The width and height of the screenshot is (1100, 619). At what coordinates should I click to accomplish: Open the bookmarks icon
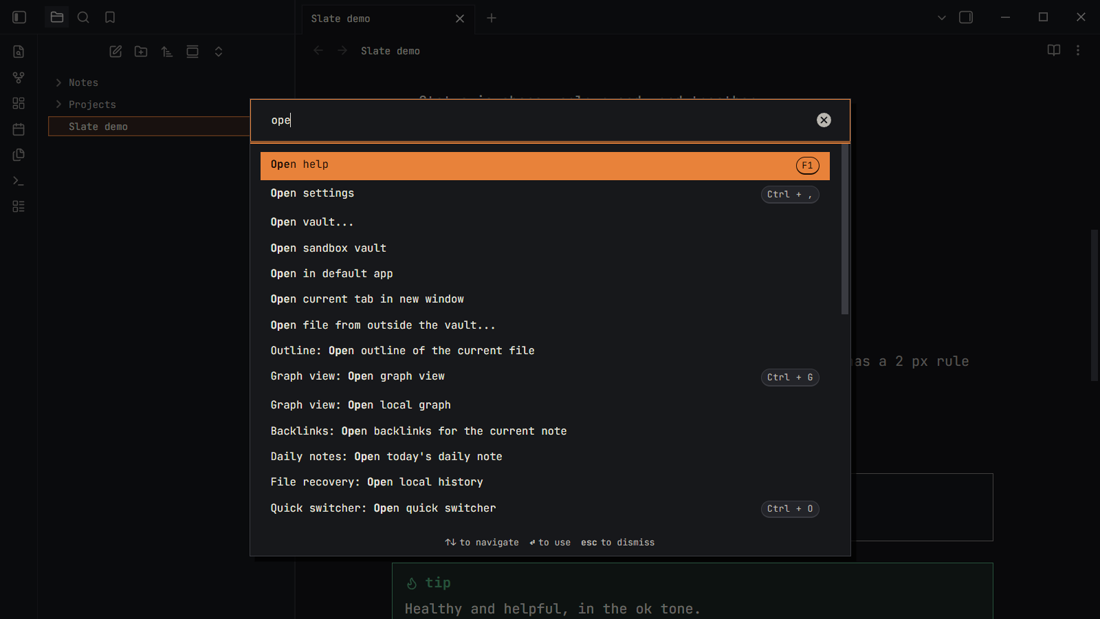coord(110,18)
